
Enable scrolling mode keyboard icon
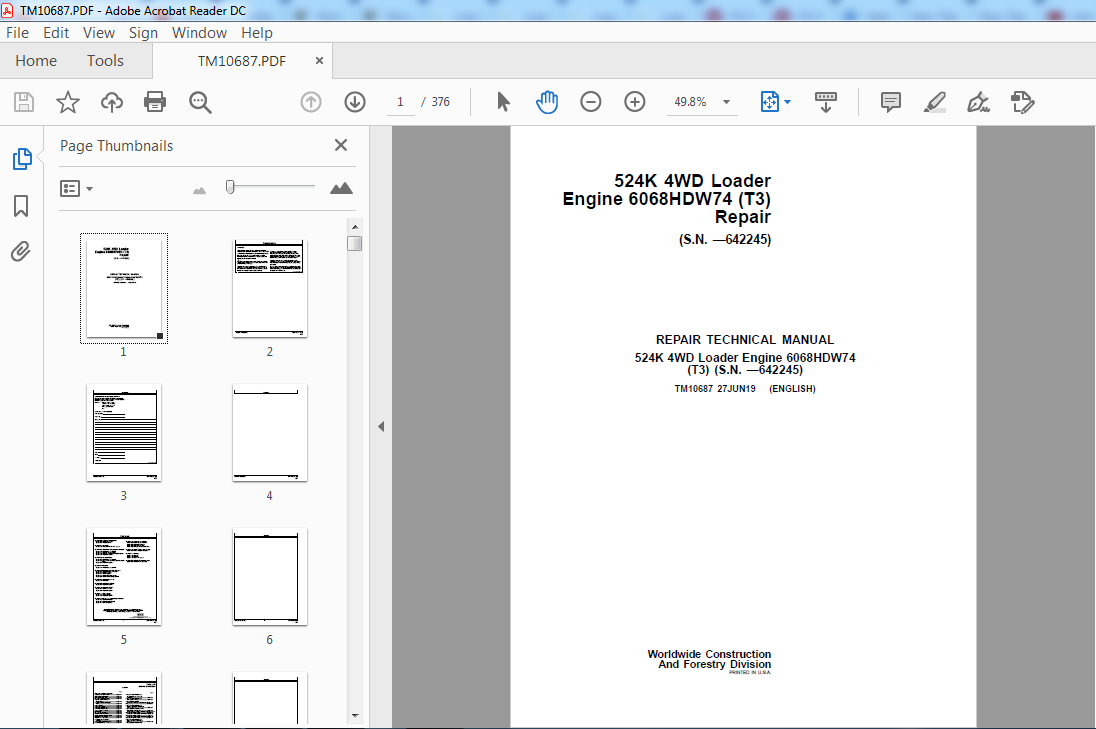coord(825,102)
